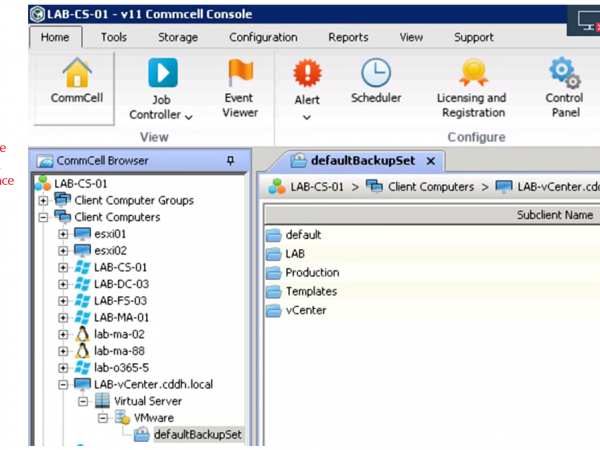Click the folder icon for LAB subclient

coord(274,254)
